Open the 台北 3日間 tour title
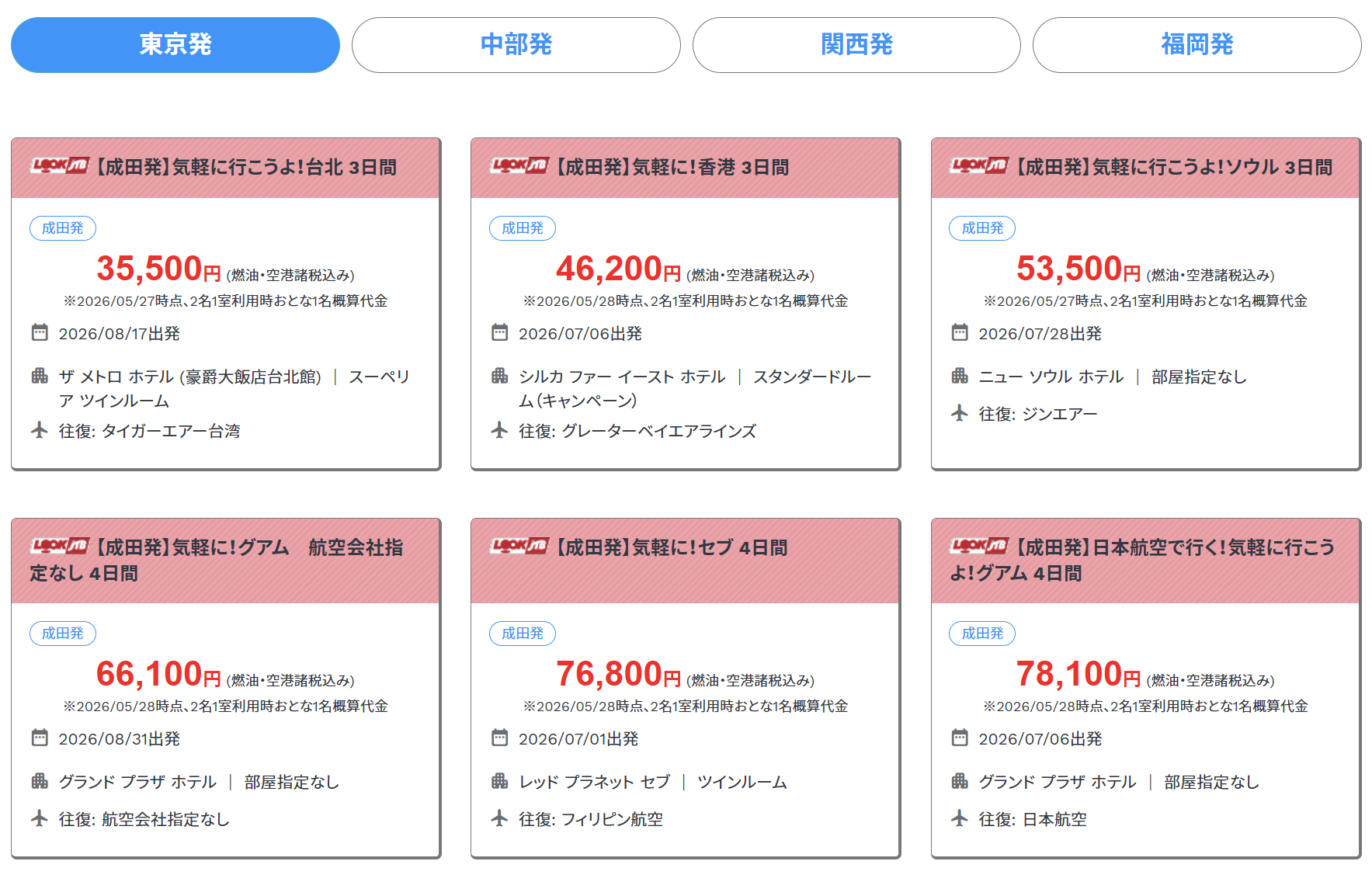The image size is (1372, 875). (x=246, y=167)
